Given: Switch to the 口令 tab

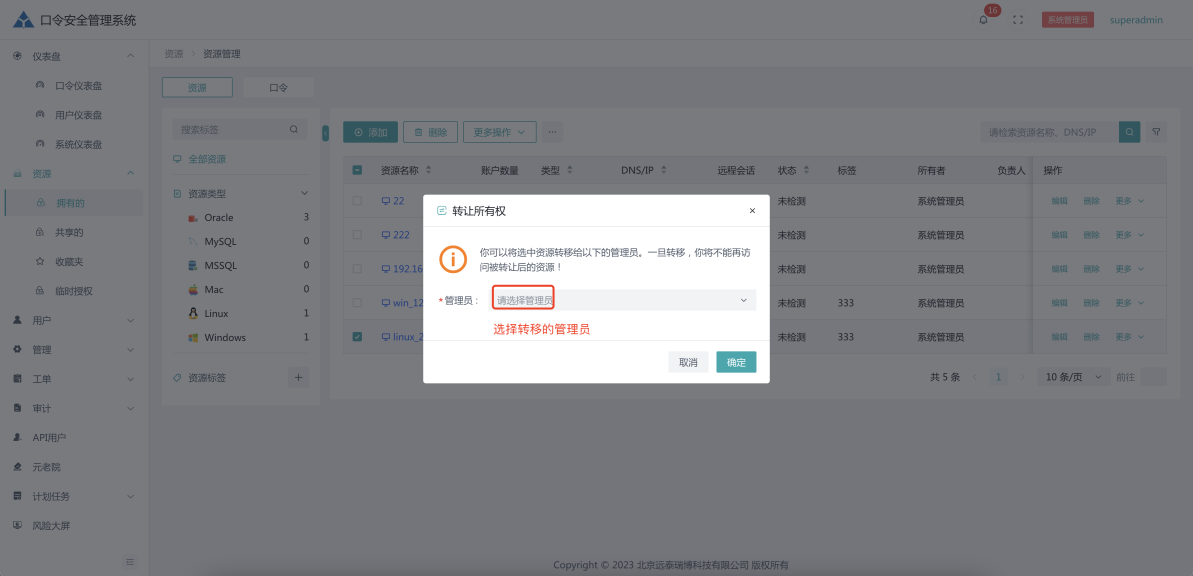Looking at the screenshot, I should pyautogui.click(x=278, y=88).
